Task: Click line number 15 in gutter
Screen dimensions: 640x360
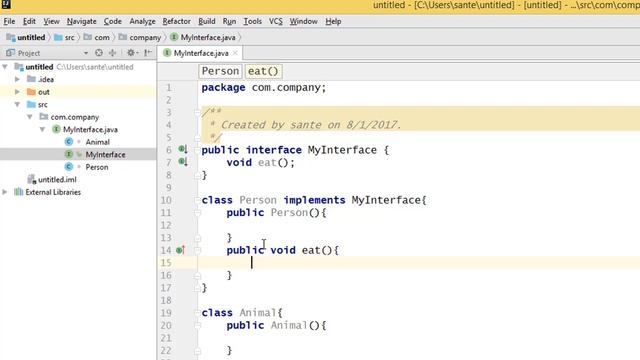Action: 166,262
